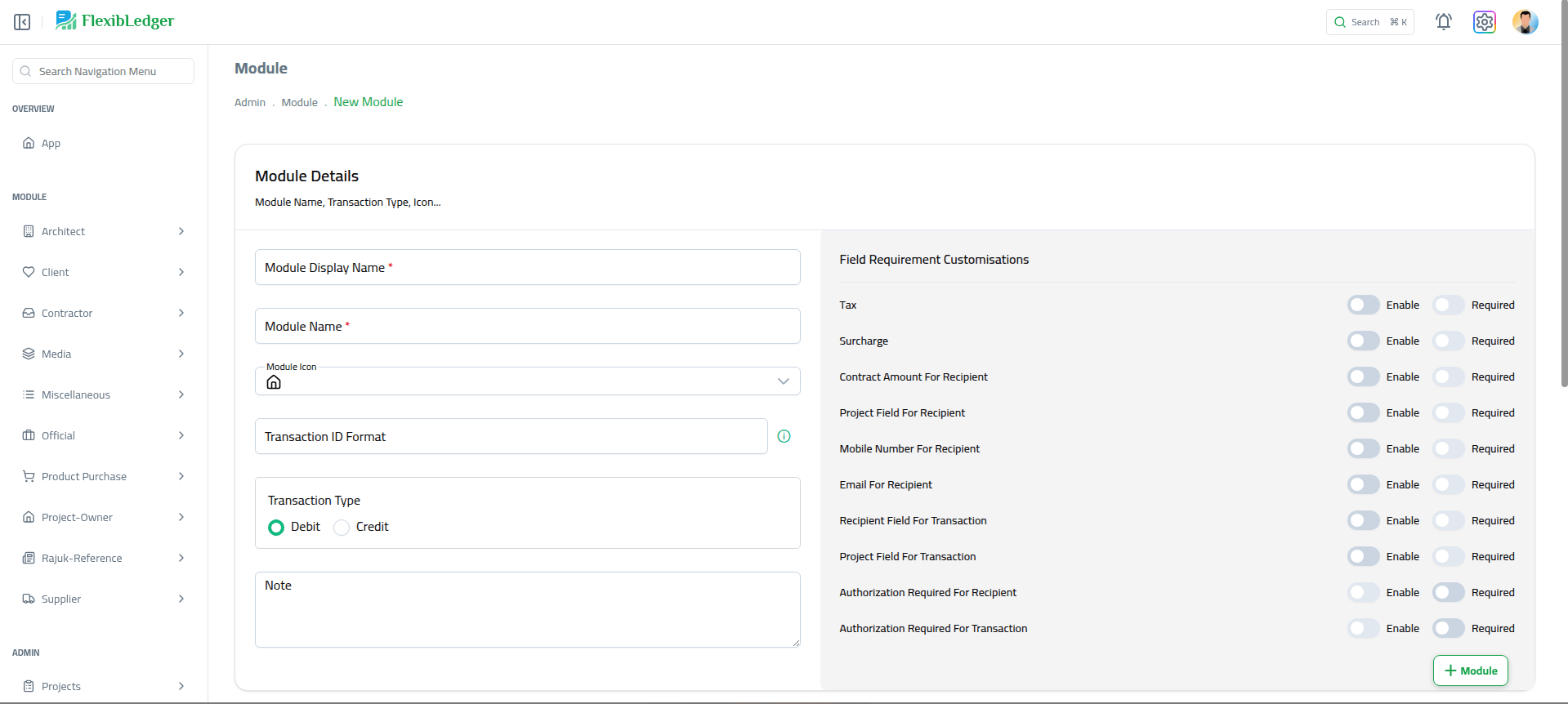Go to Module breadcrumb link
Screen dimensions: 1568x704
(299, 103)
